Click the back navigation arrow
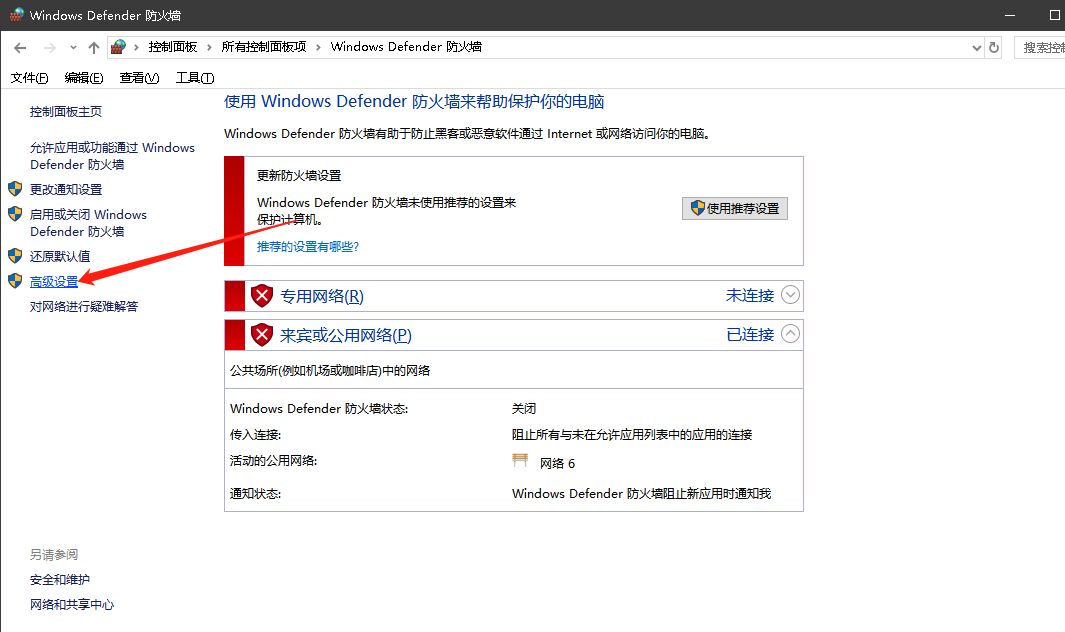This screenshot has height=632, width=1065. [22, 47]
